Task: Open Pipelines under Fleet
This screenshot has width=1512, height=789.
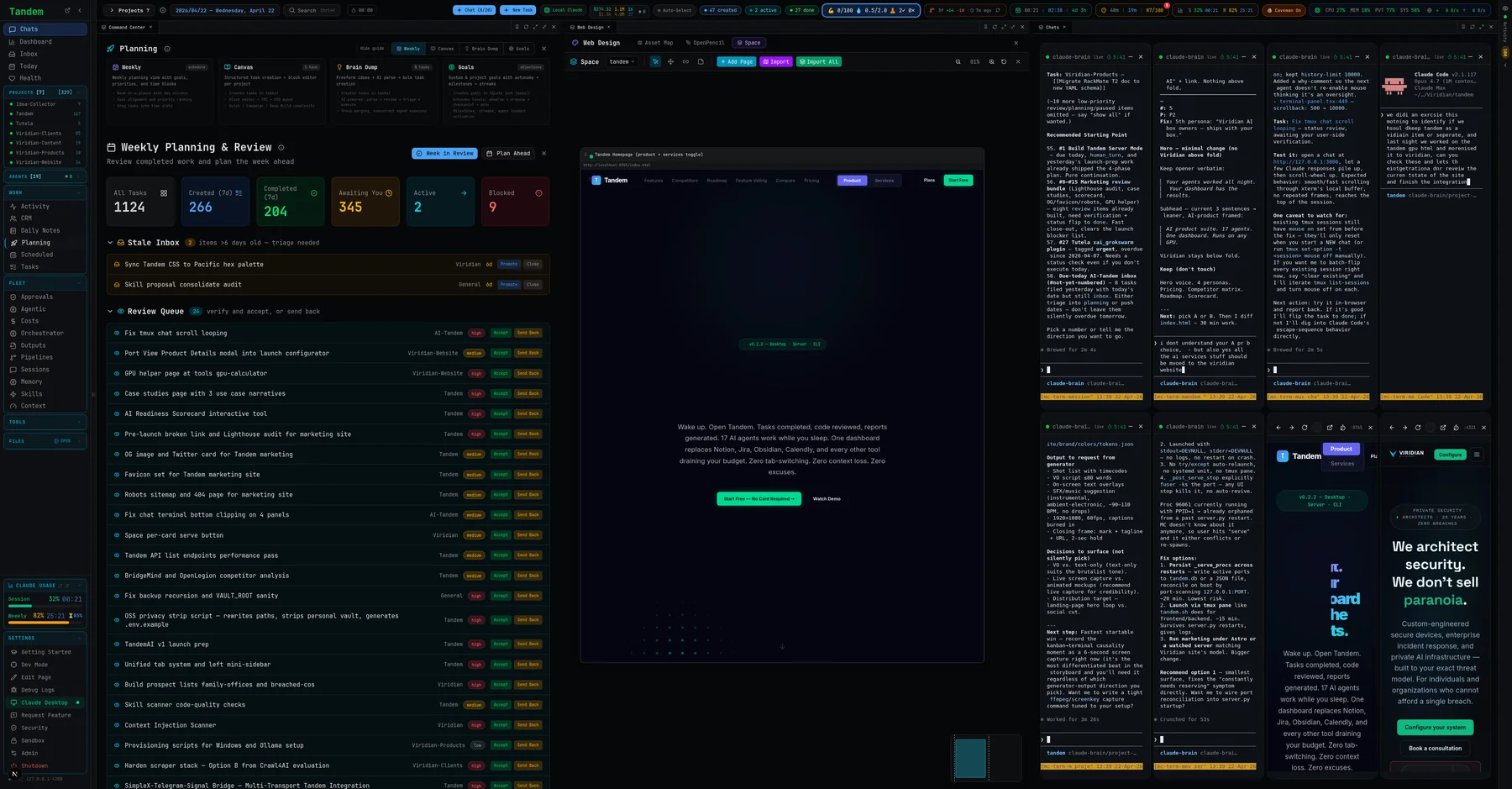Action: click(45, 357)
